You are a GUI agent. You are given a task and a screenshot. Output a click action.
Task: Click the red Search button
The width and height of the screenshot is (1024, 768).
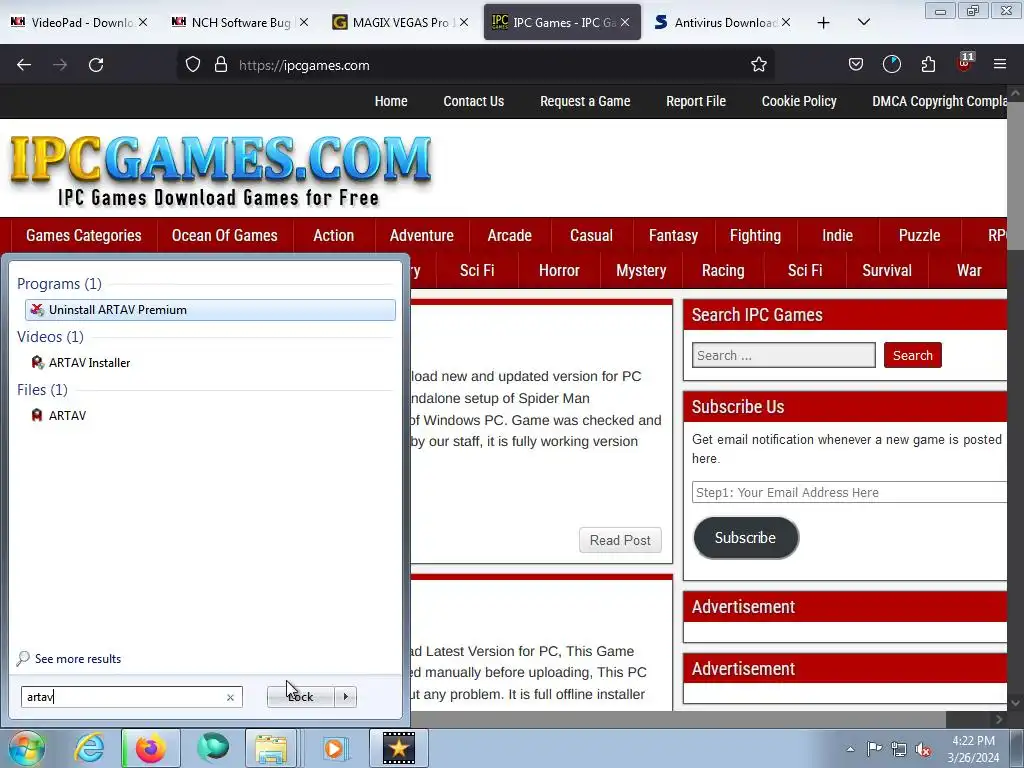(912, 355)
